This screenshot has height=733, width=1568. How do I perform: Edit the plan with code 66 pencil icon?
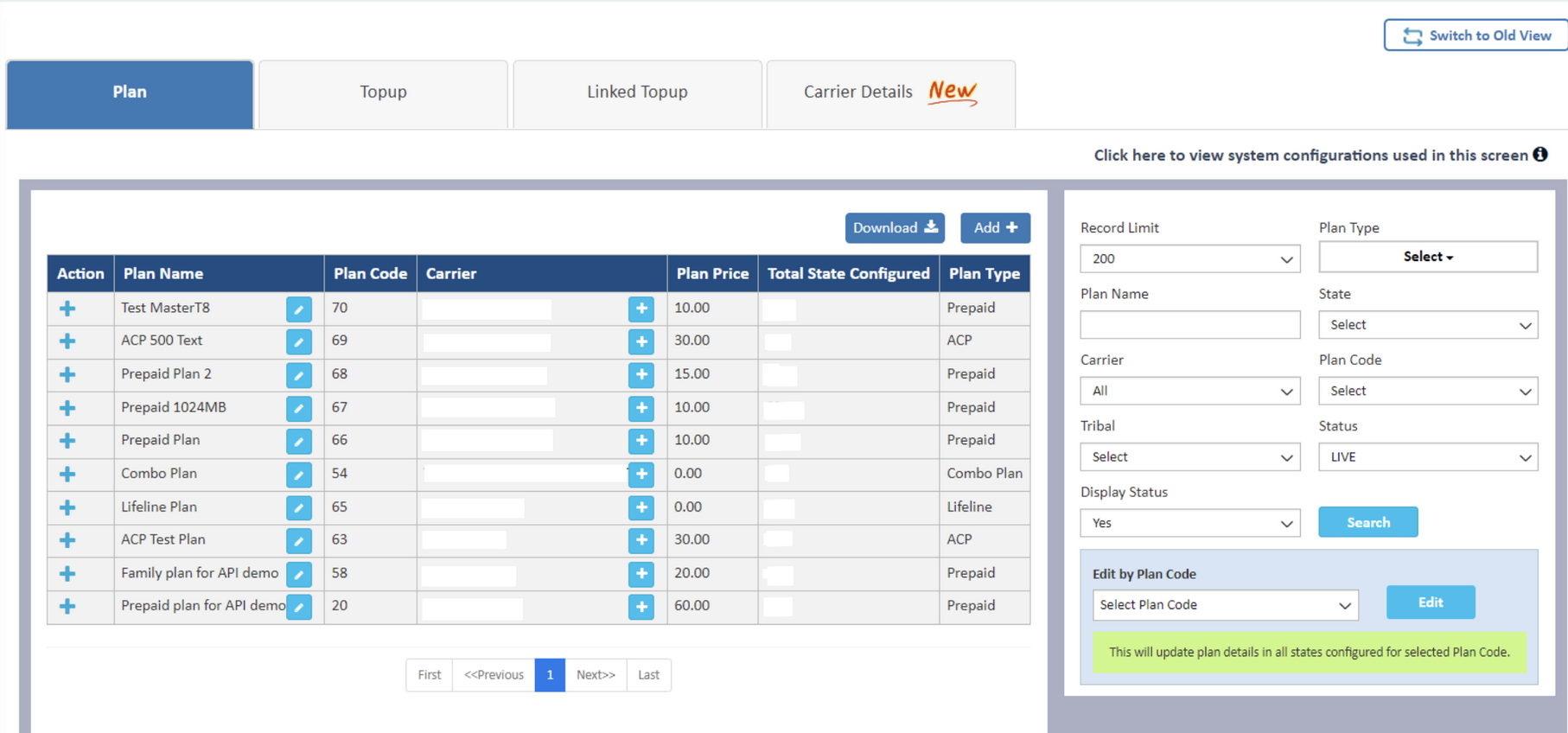299,441
